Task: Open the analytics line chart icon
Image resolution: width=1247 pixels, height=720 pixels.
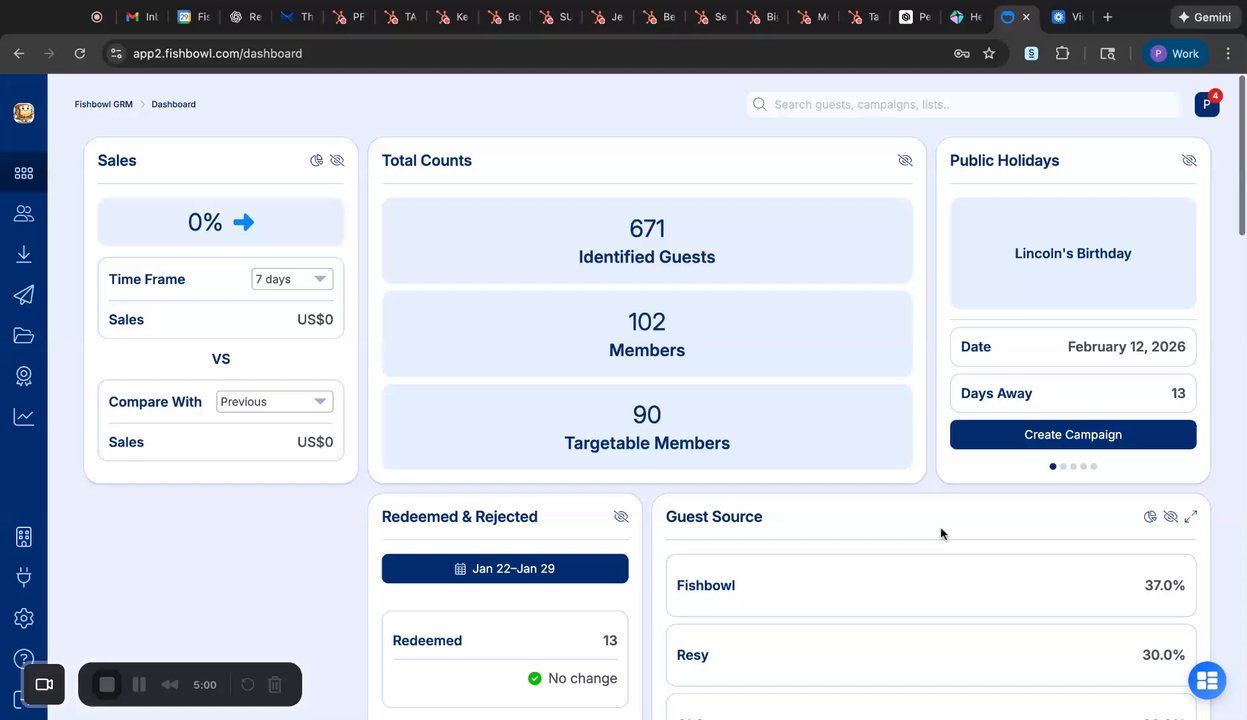Action: click(24, 417)
